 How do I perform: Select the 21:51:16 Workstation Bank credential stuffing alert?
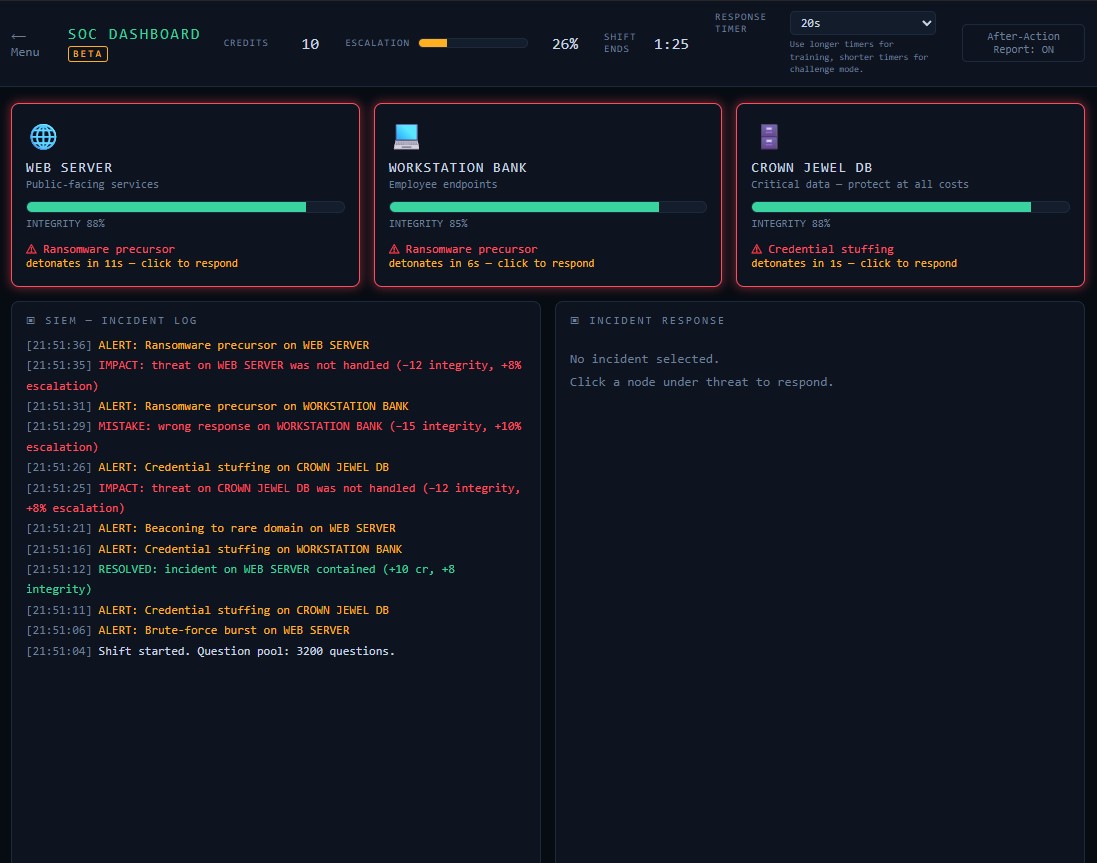[214, 549]
